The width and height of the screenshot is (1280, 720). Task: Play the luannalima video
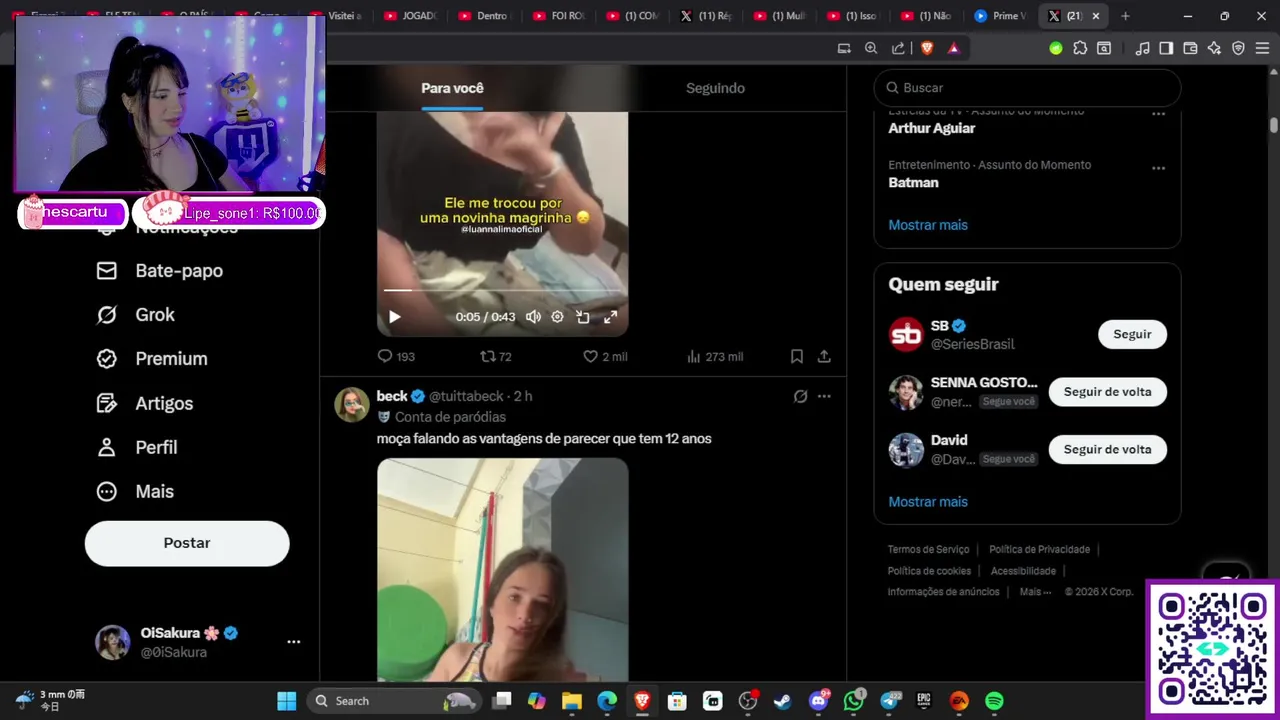(x=395, y=317)
